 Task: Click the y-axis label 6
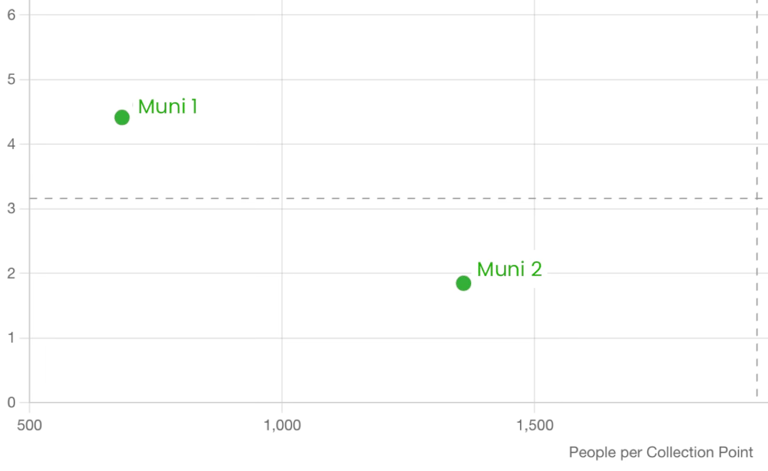pos(11,15)
